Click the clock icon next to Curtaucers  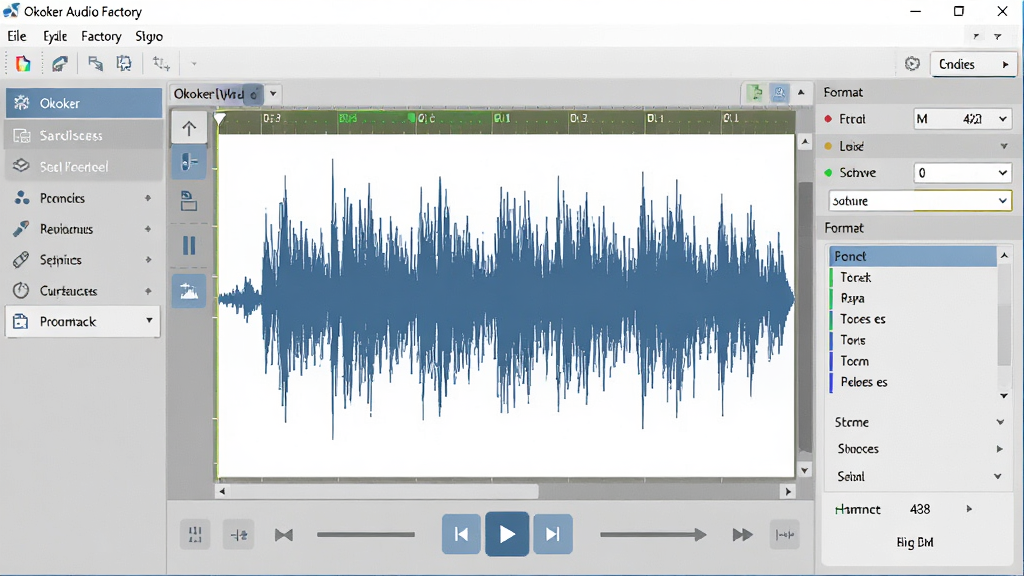coord(21,291)
